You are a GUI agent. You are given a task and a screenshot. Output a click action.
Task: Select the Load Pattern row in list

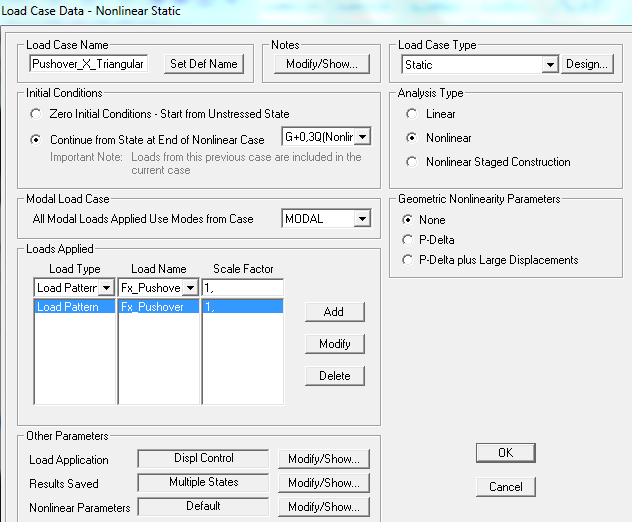tap(75, 307)
